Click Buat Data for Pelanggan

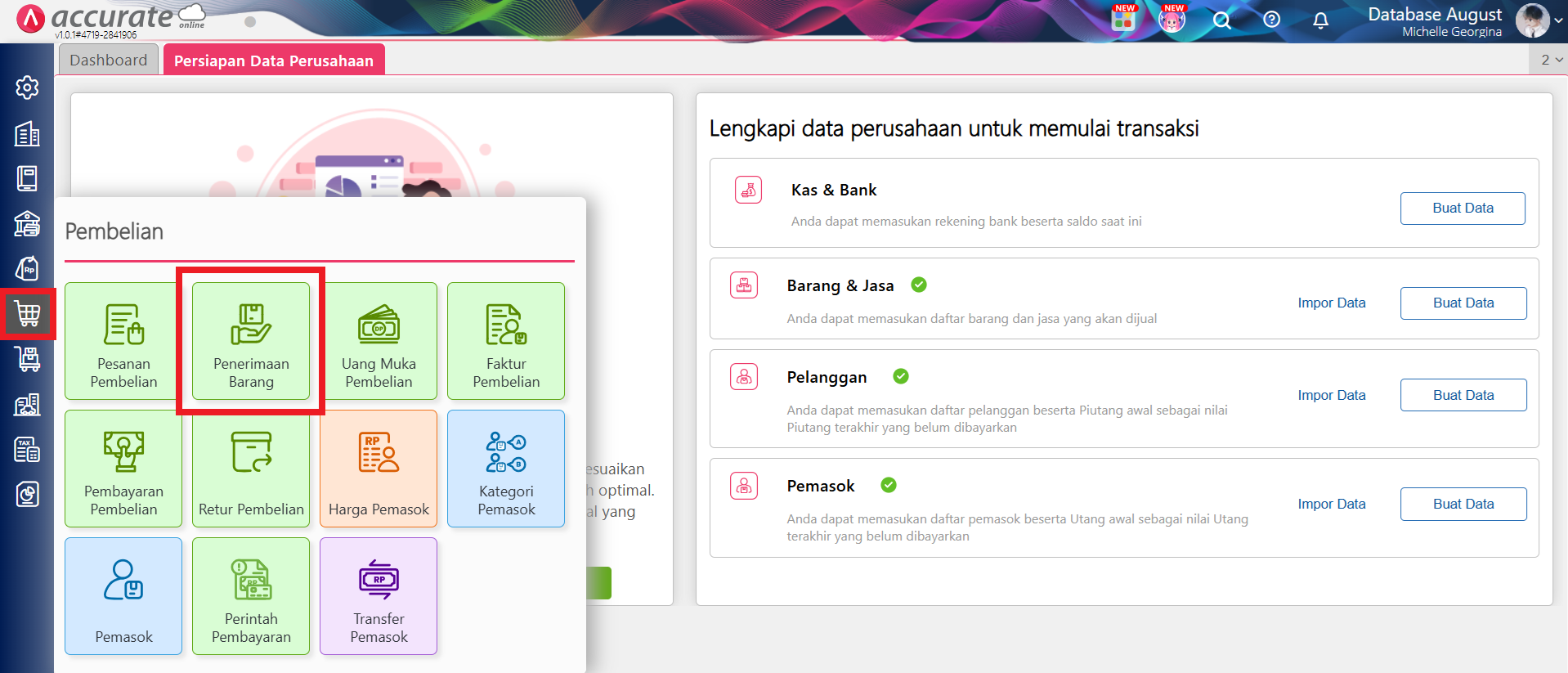coord(1463,395)
